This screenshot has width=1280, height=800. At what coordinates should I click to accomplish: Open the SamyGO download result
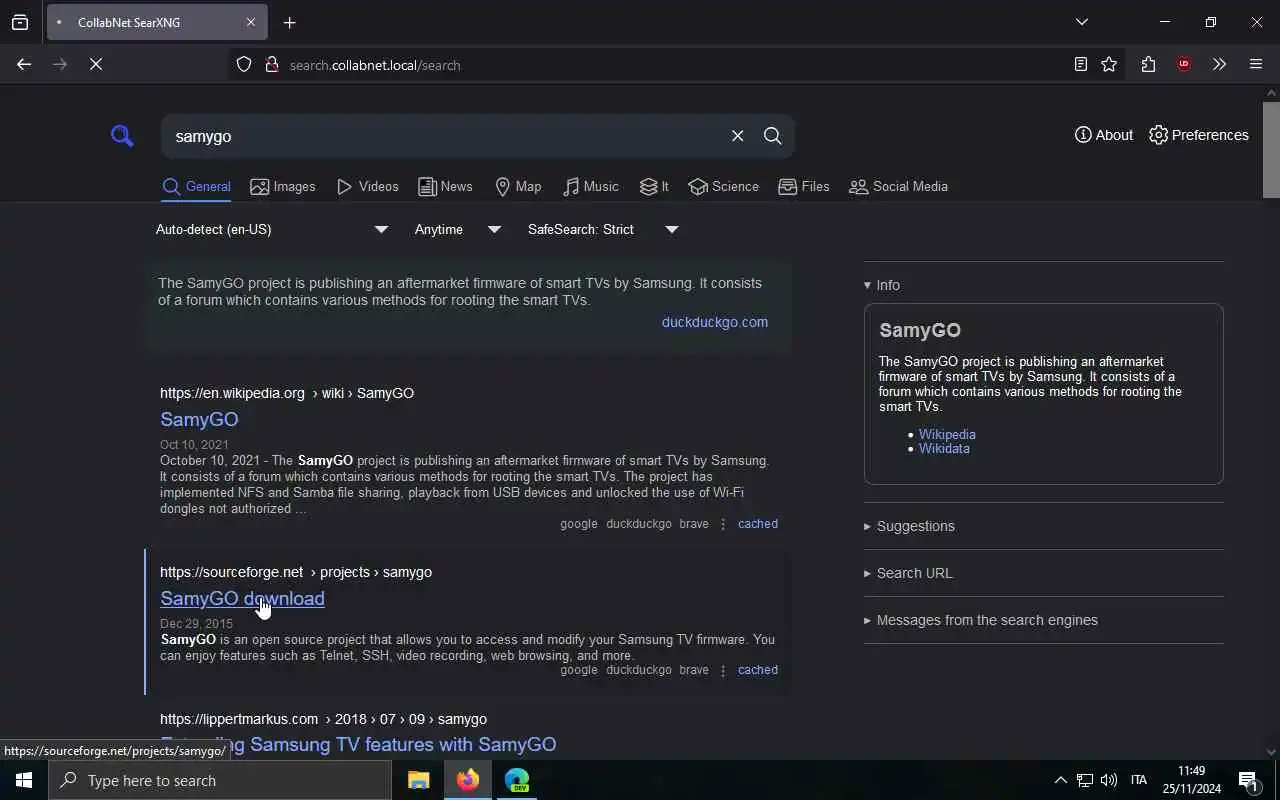(242, 598)
